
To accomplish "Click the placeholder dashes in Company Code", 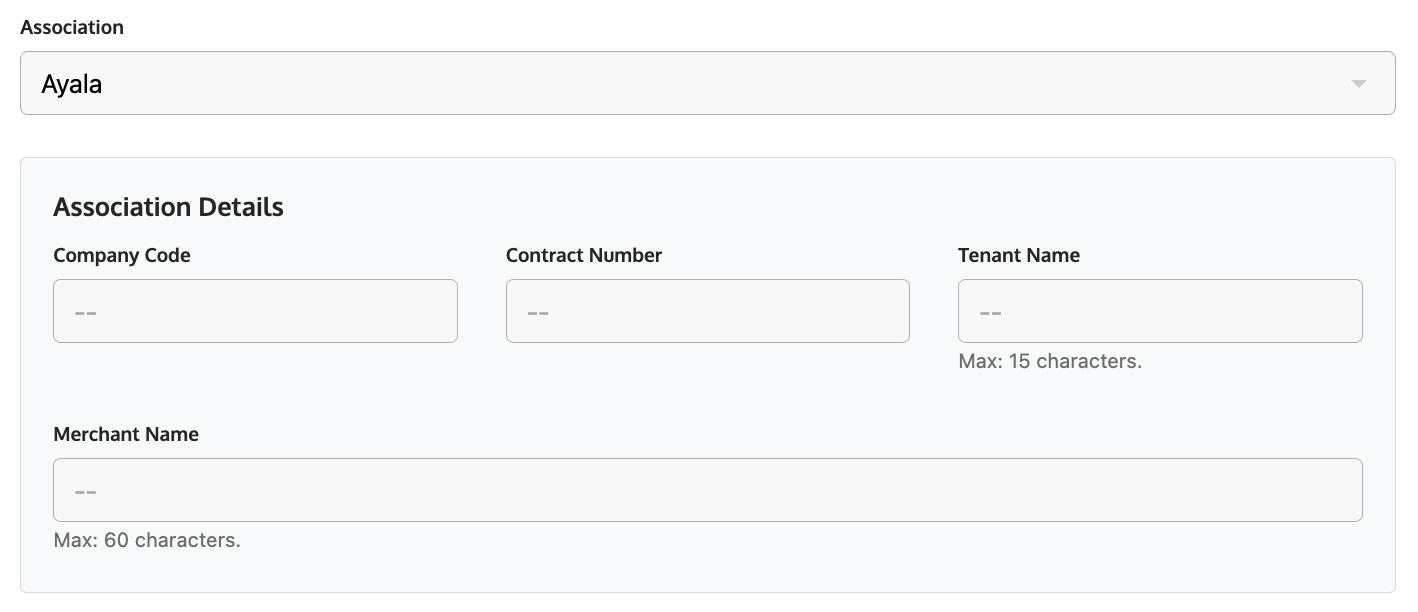I will 85,313.
